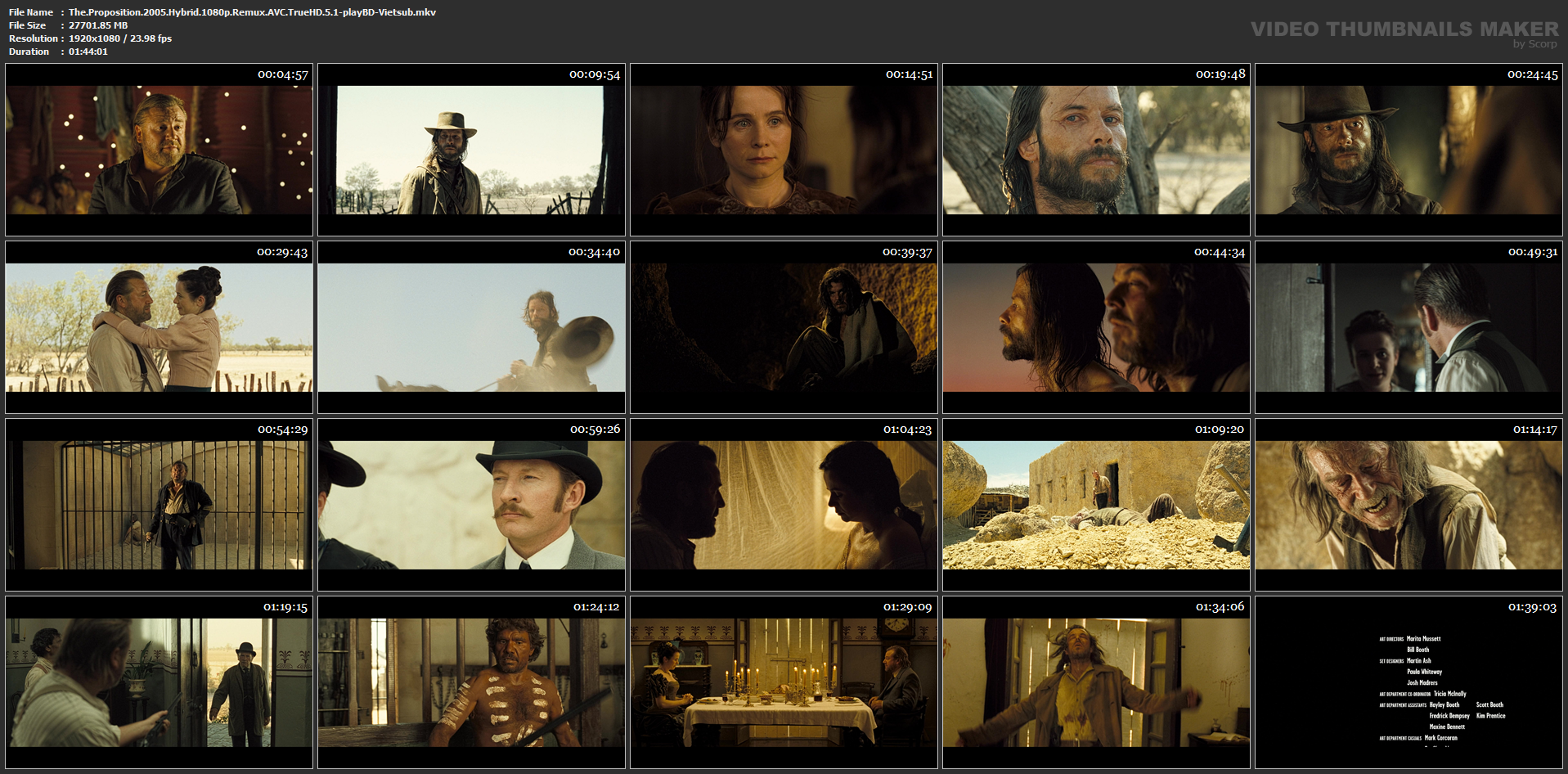Screen dimensions: 1568x774
Task: Choose the credits thumbnail at 01:39:03
Action: tap(1409, 682)
